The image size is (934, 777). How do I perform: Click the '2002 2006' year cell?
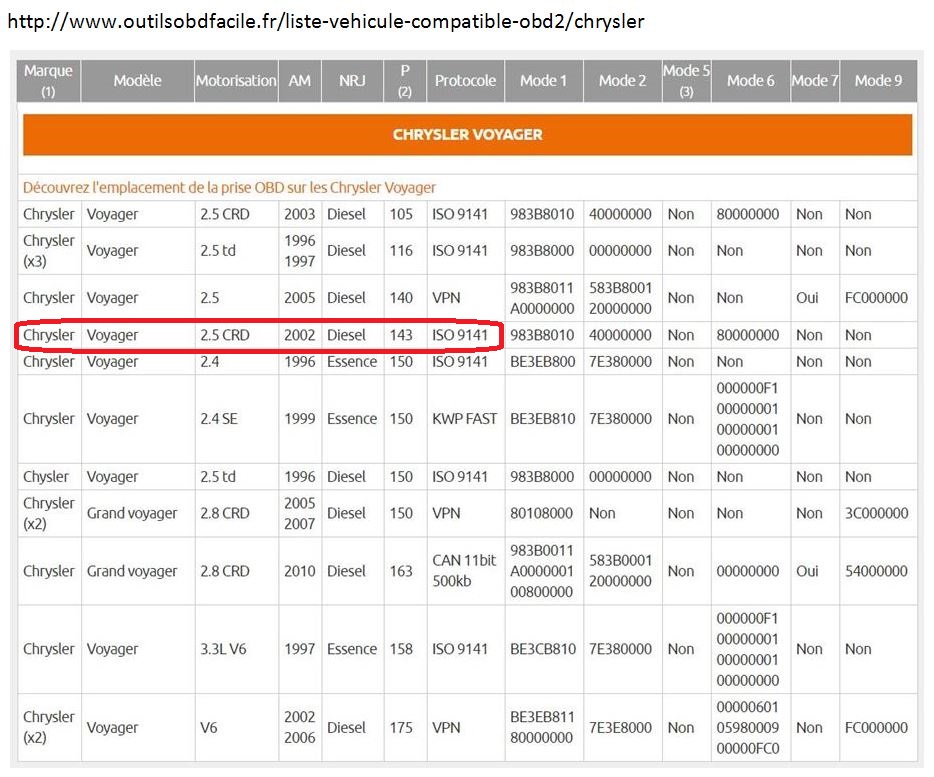click(300, 728)
